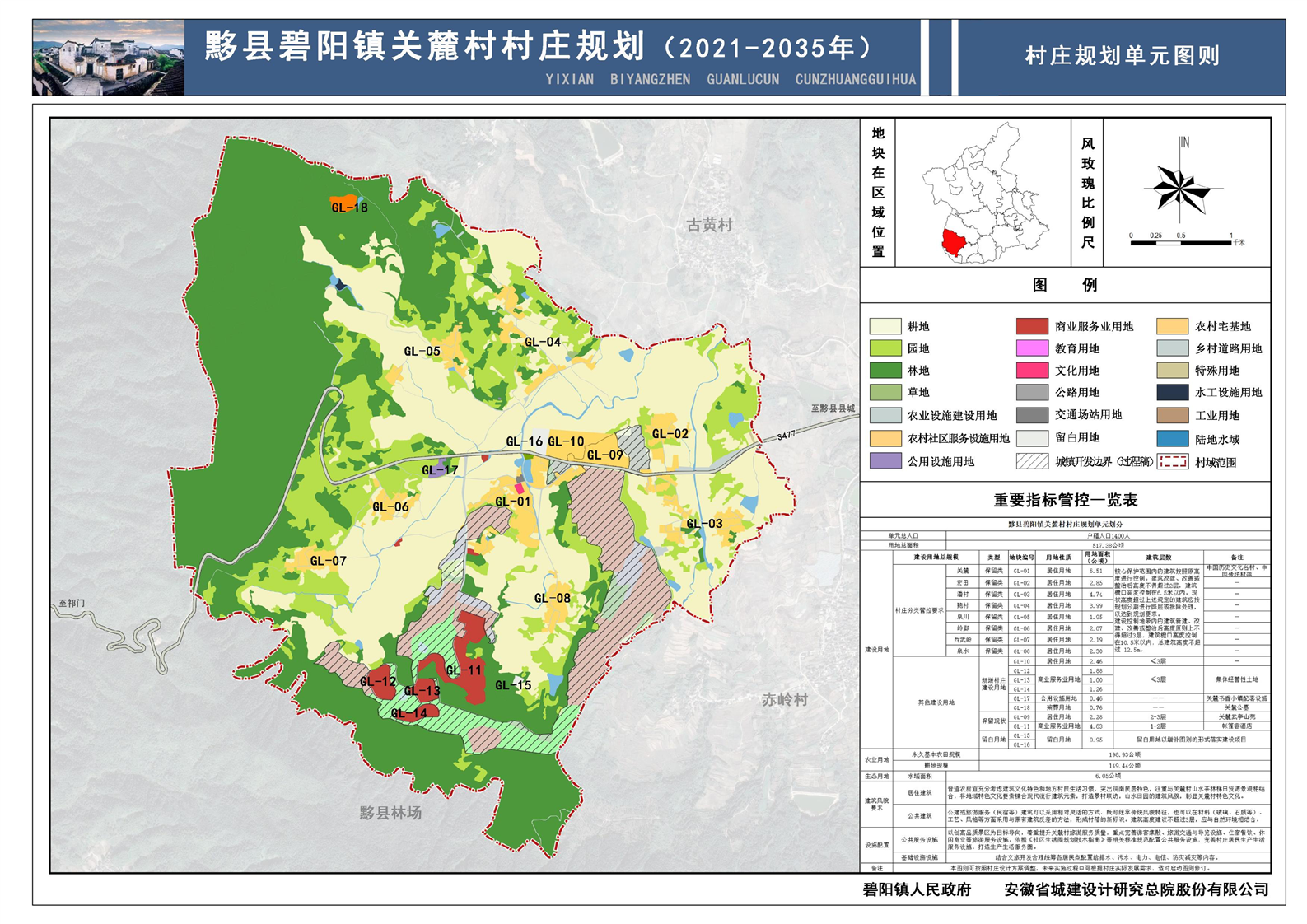Screen dimensions: 1307x924
Task: Select the 文化用地 pink swatch
Action: [1032, 371]
